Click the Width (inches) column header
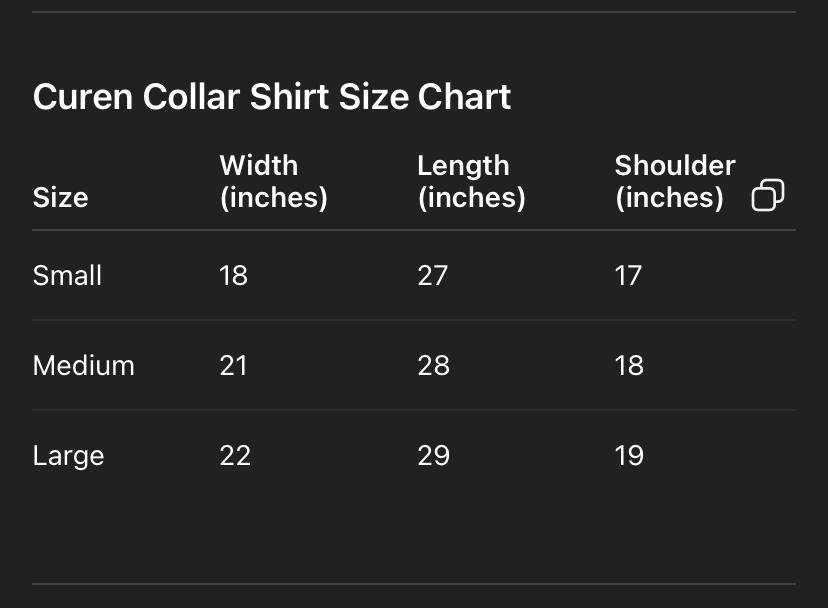 pyautogui.click(x=273, y=181)
